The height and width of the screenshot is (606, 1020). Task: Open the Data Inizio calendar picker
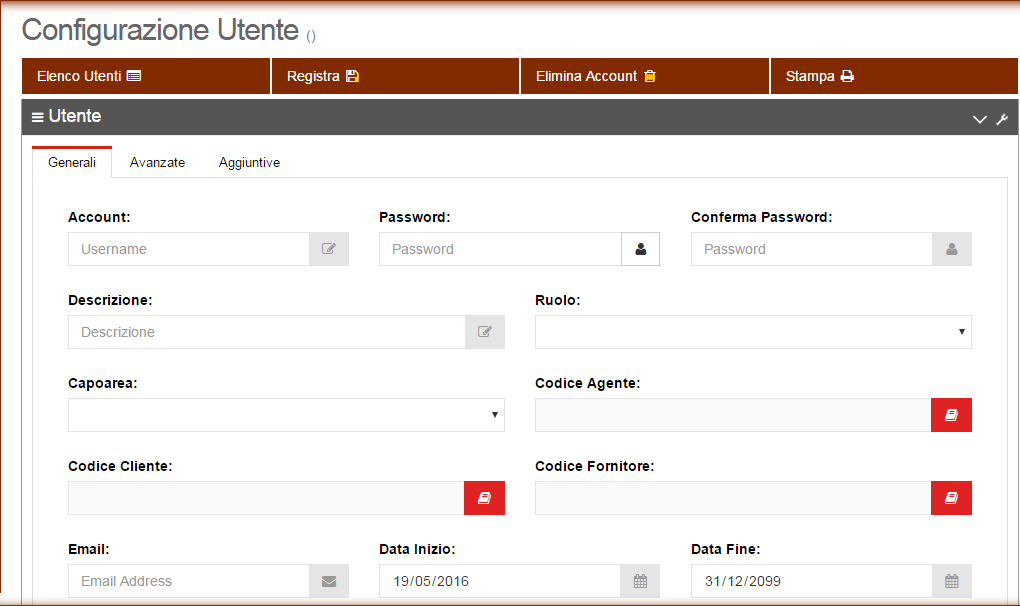pos(640,581)
